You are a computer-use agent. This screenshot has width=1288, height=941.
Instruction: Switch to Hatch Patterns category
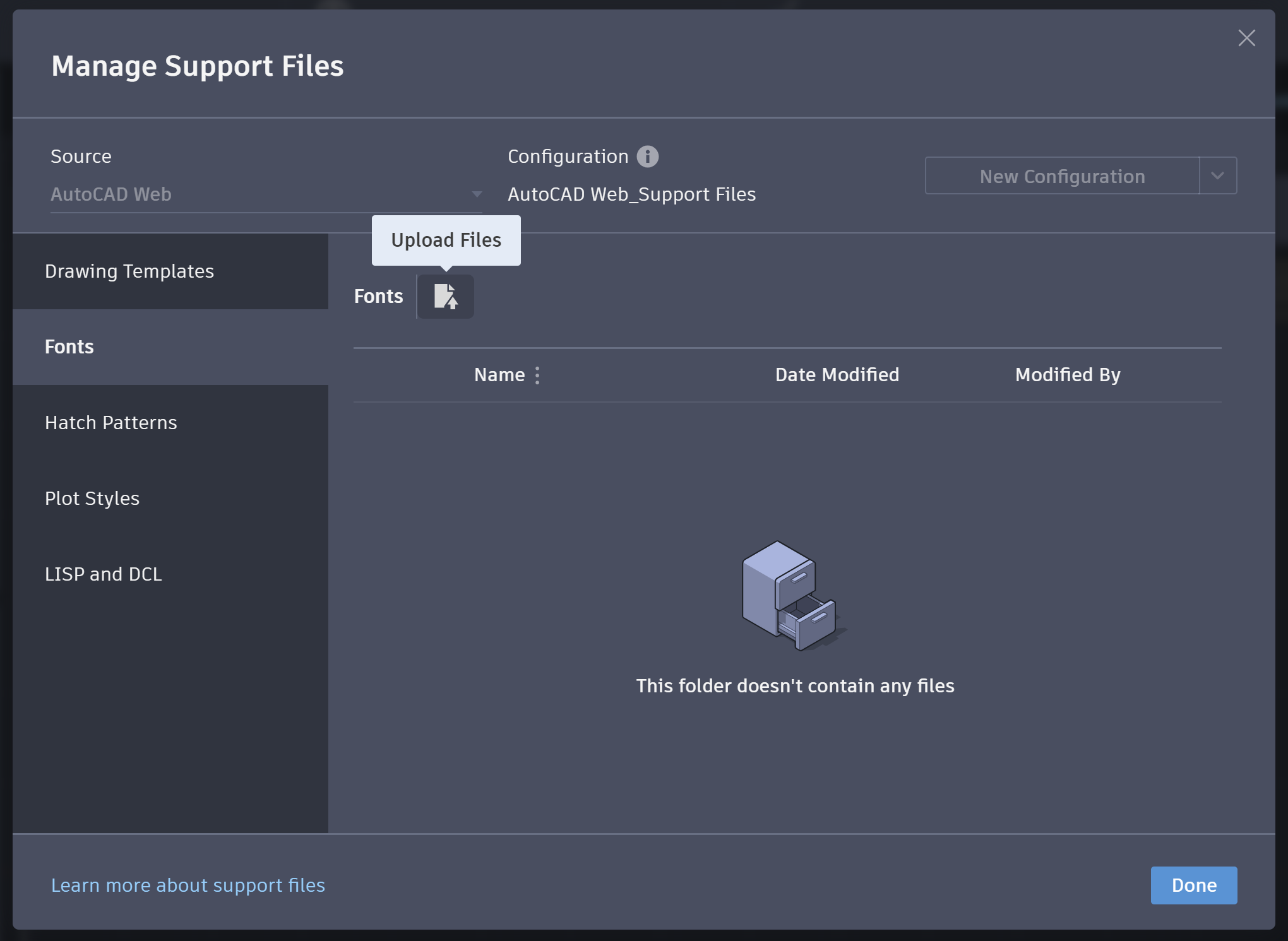[x=111, y=423]
